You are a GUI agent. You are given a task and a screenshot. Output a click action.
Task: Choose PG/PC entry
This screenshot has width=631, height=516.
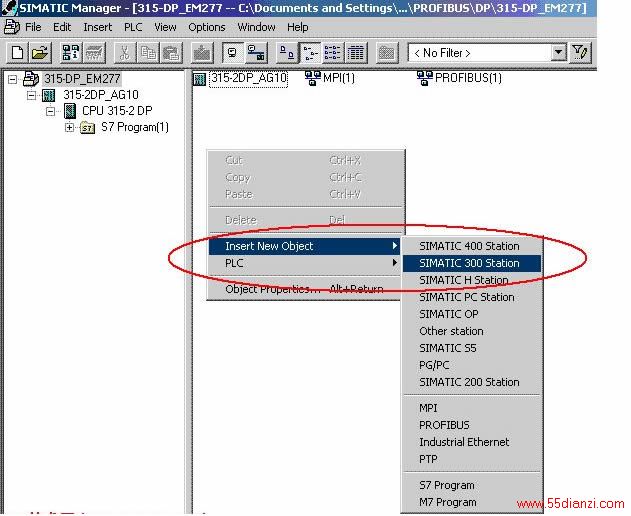472,365
